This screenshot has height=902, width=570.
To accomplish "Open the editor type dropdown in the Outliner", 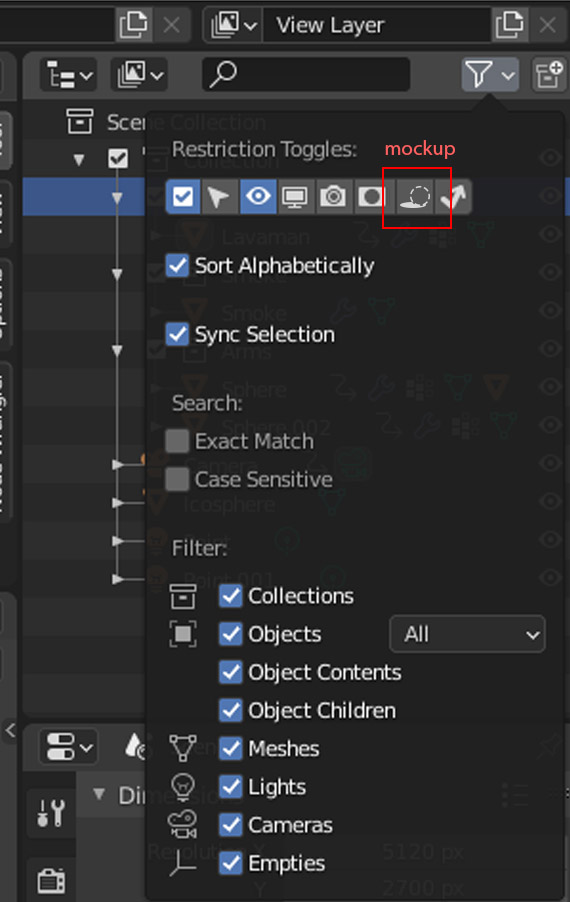I will pyautogui.click(x=67, y=75).
